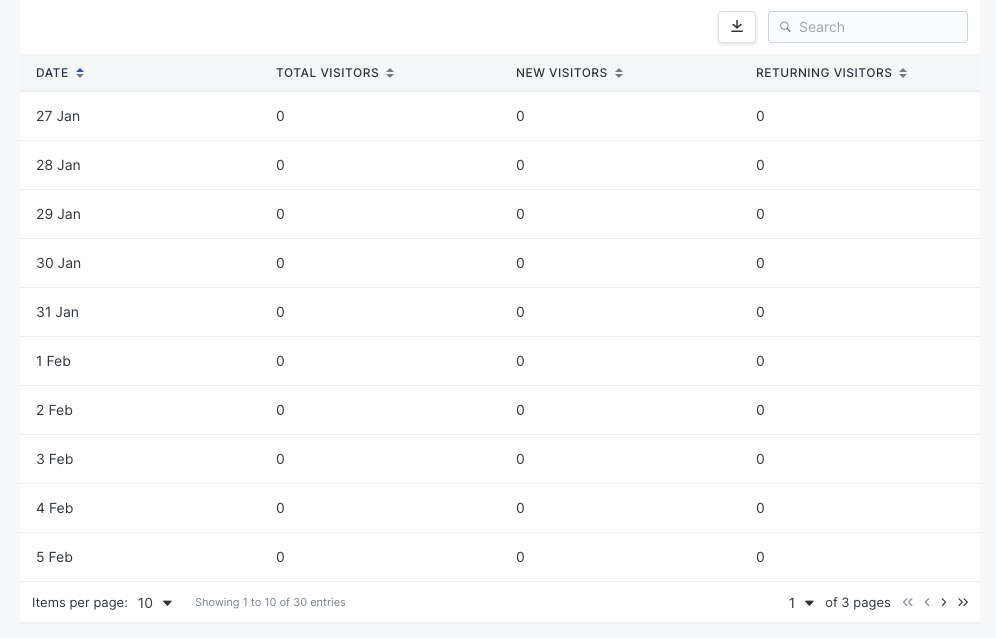Sort the Total Visitors column

click(390, 72)
